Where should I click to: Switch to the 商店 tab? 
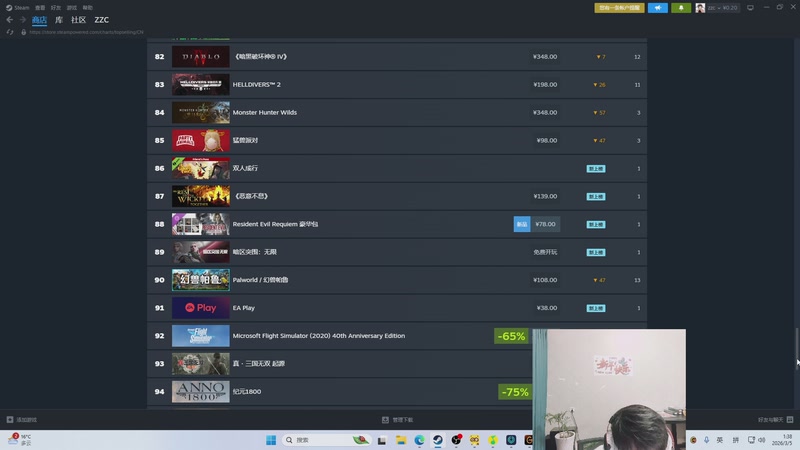coord(39,20)
